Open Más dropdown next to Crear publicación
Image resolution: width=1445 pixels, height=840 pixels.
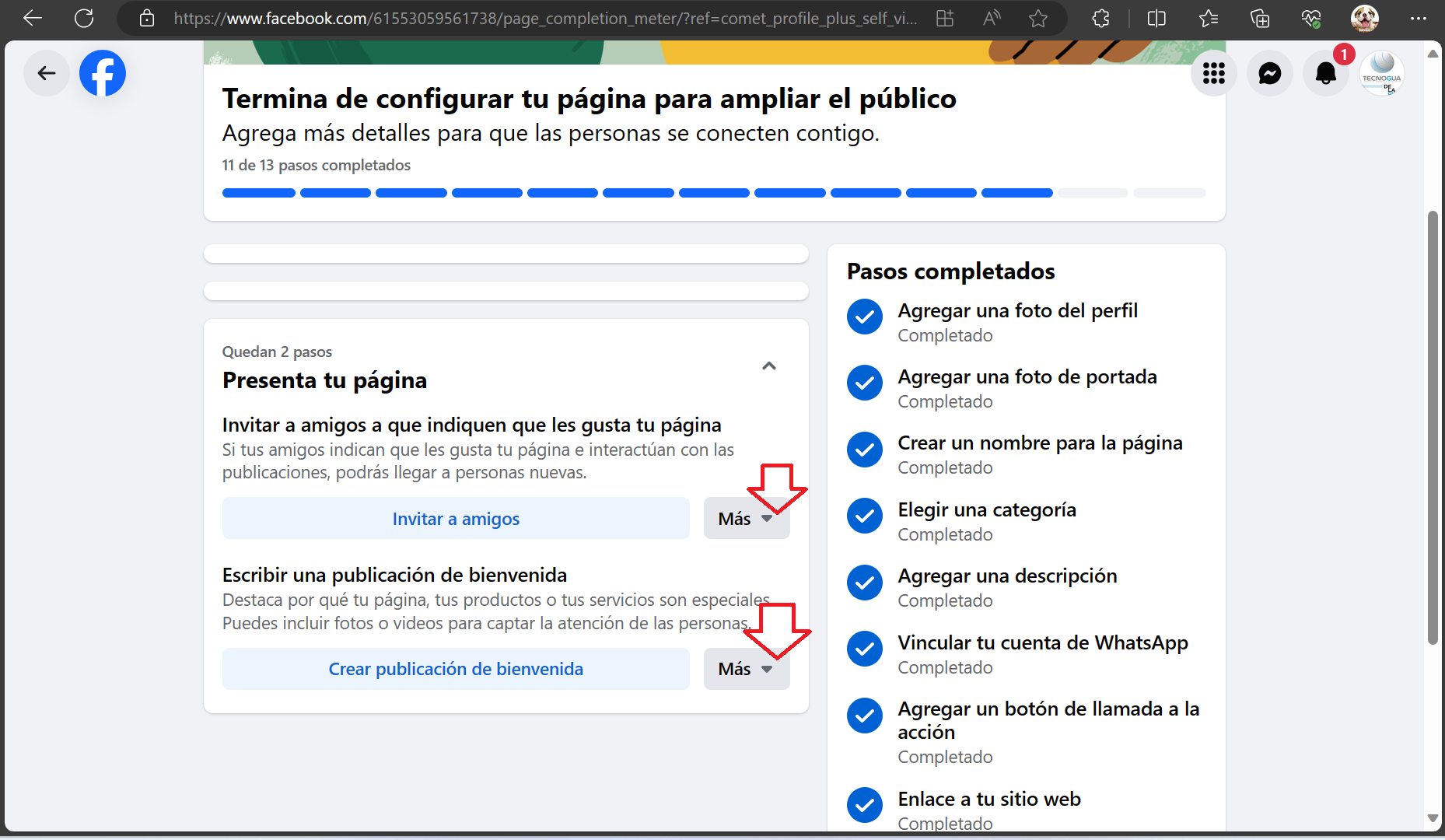tap(746, 669)
